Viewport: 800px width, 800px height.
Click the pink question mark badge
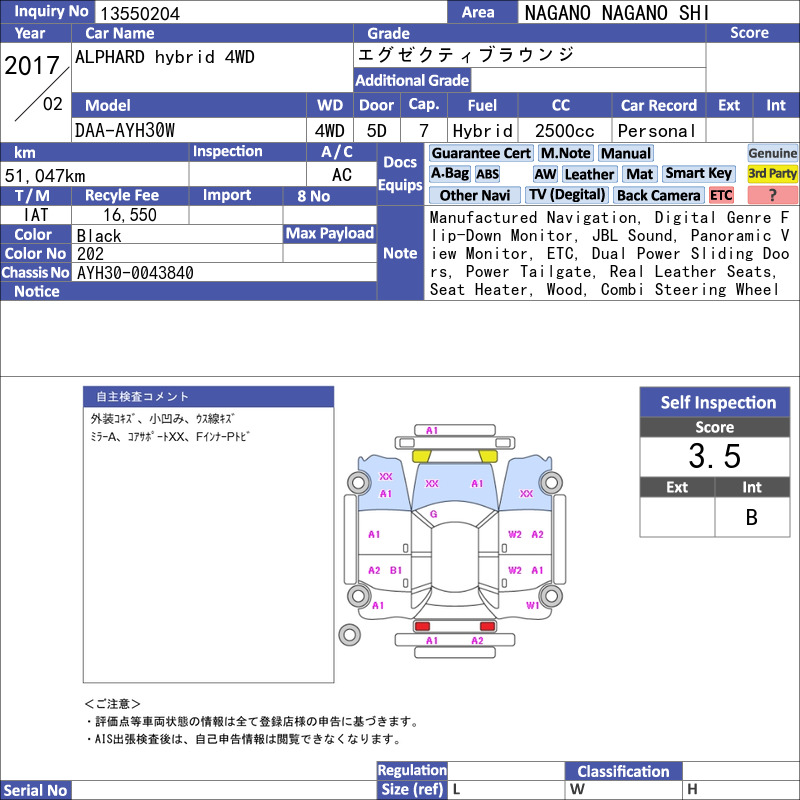pos(772,195)
